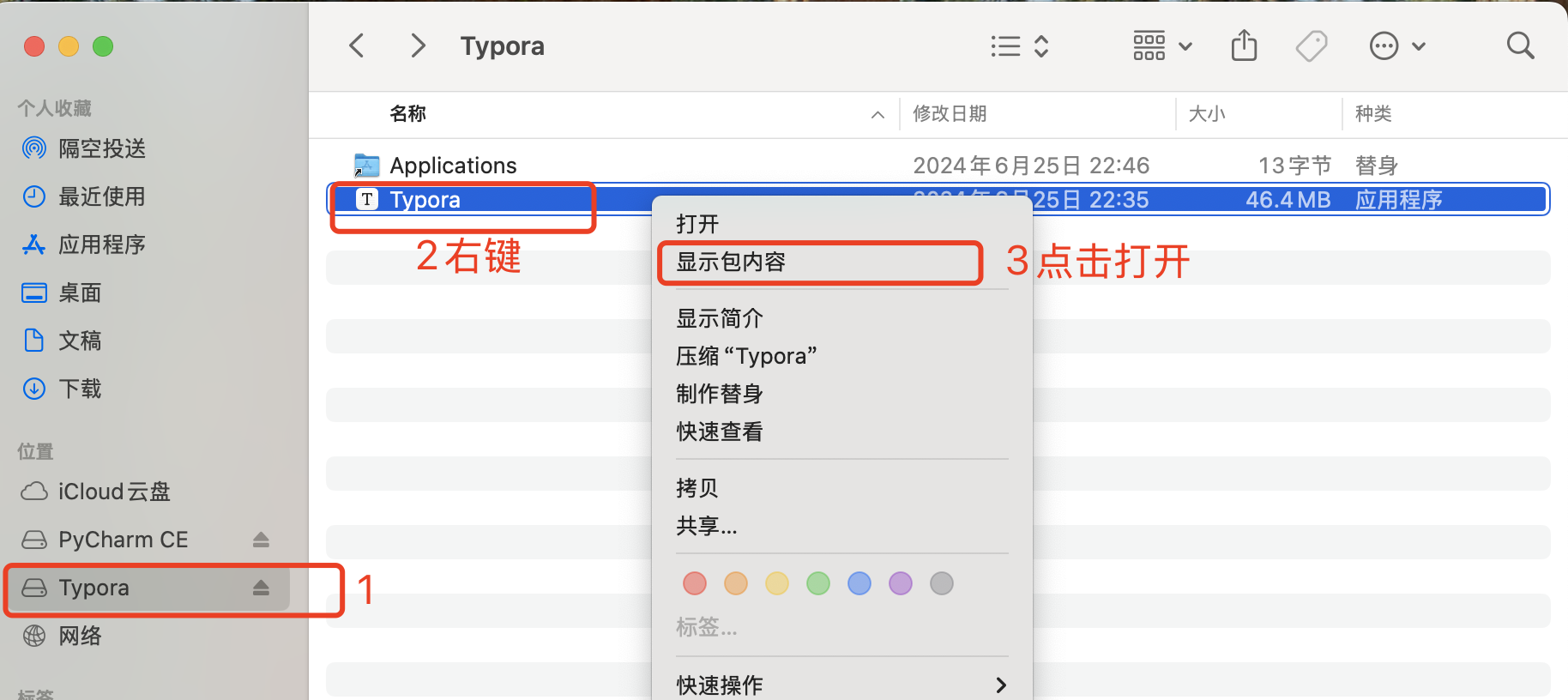The height and width of the screenshot is (700, 1568).
Task: Click the 13字节 size value
Action: [1294, 165]
